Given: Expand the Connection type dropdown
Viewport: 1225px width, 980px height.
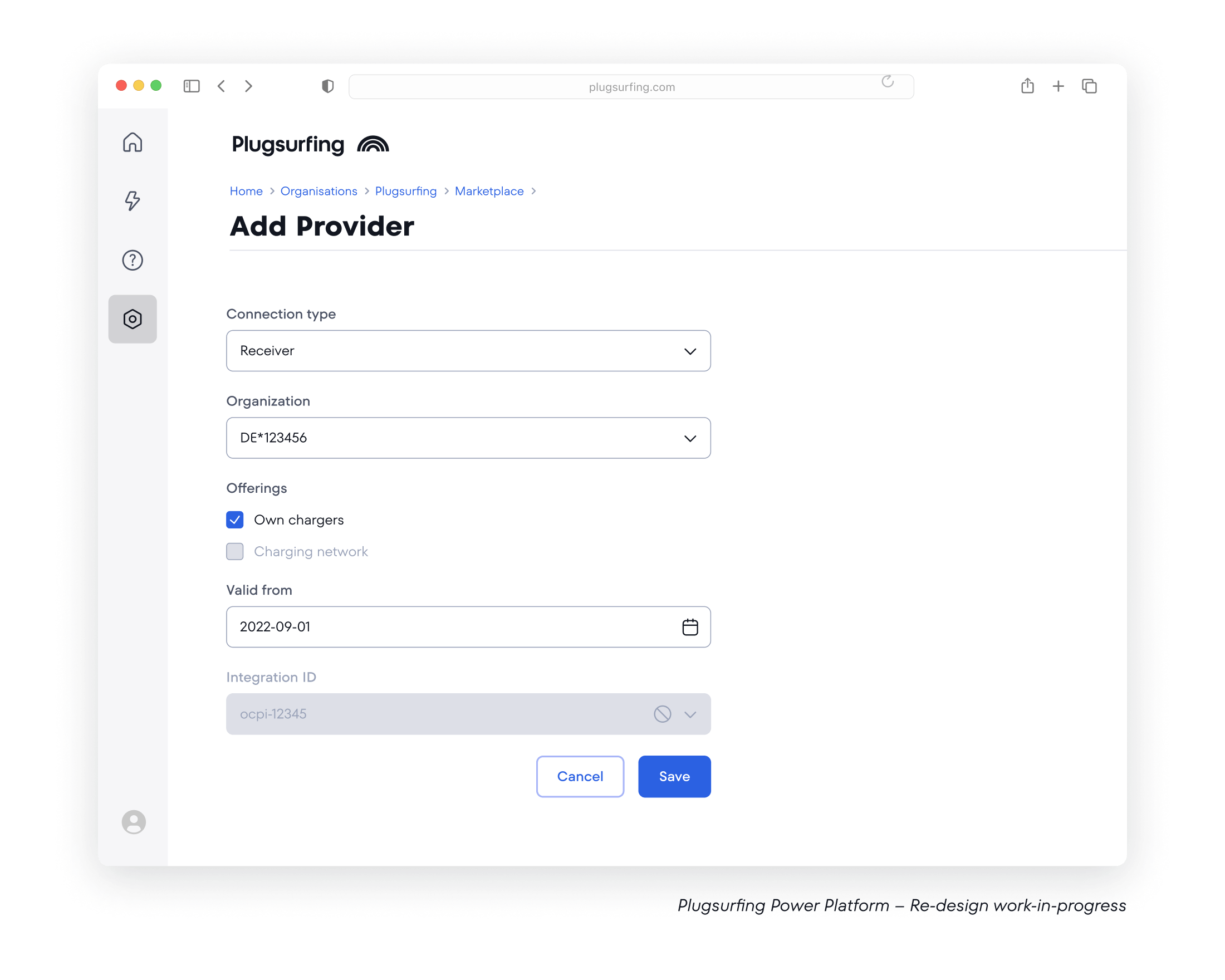Looking at the screenshot, I should (468, 351).
